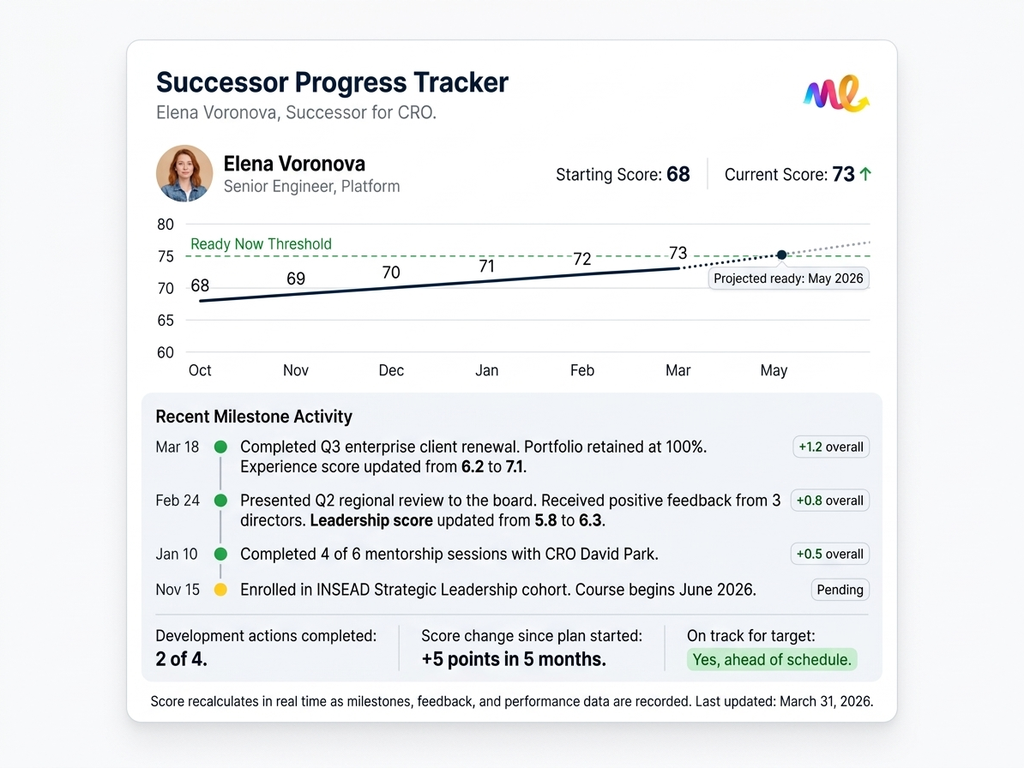Image resolution: width=1024 pixels, height=768 pixels.
Task: Click the score 73 point on the progress line
Action: [x=678, y=268]
